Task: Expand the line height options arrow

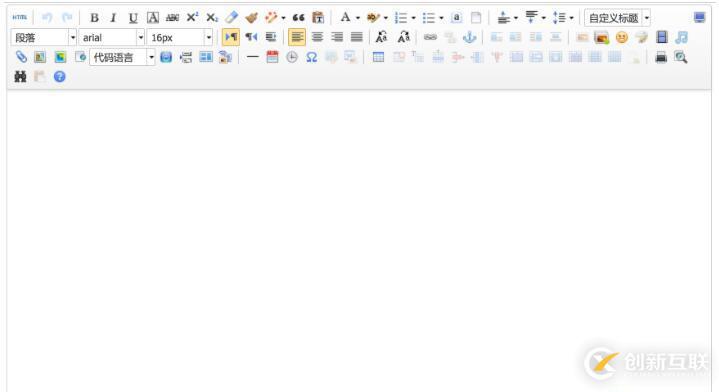Action: point(572,18)
